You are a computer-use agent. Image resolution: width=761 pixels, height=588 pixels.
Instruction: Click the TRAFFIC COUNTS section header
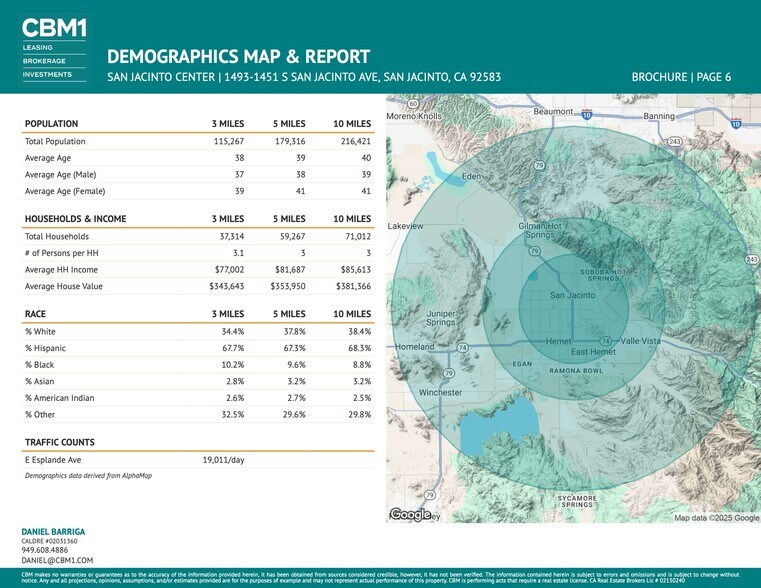[x=60, y=442]
